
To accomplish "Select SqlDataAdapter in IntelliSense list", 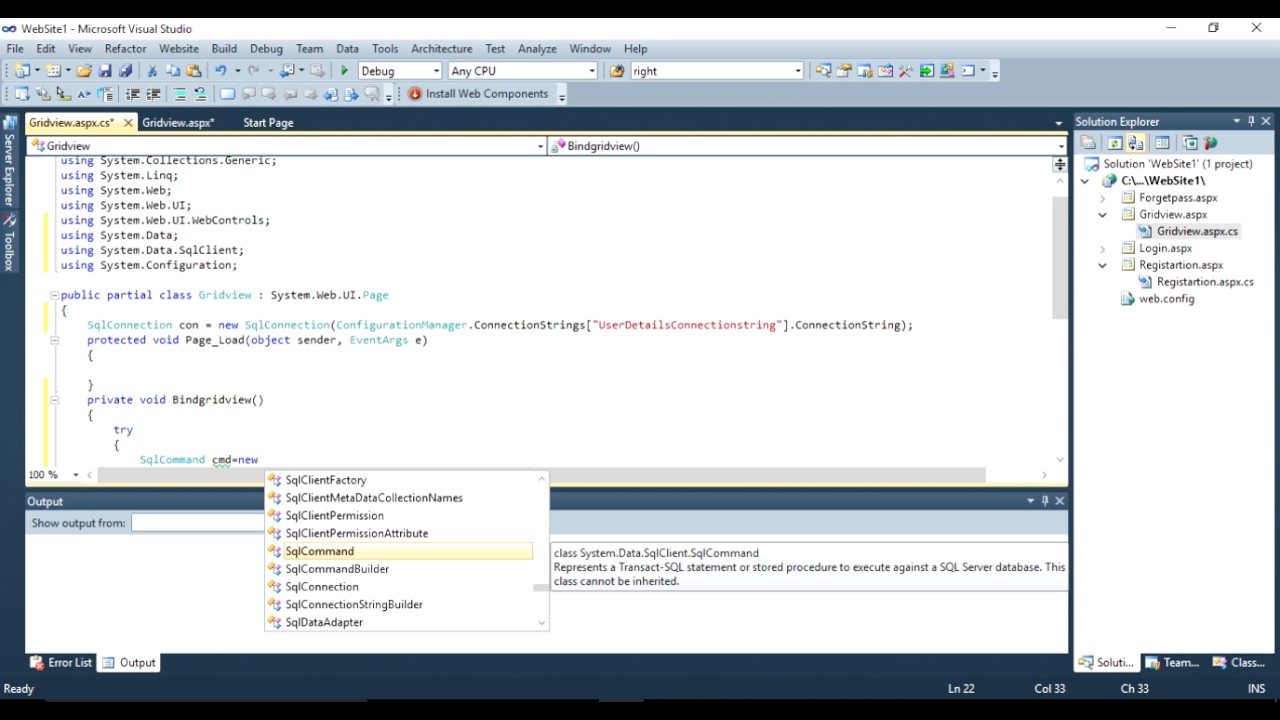I will (x=399, y=622).
